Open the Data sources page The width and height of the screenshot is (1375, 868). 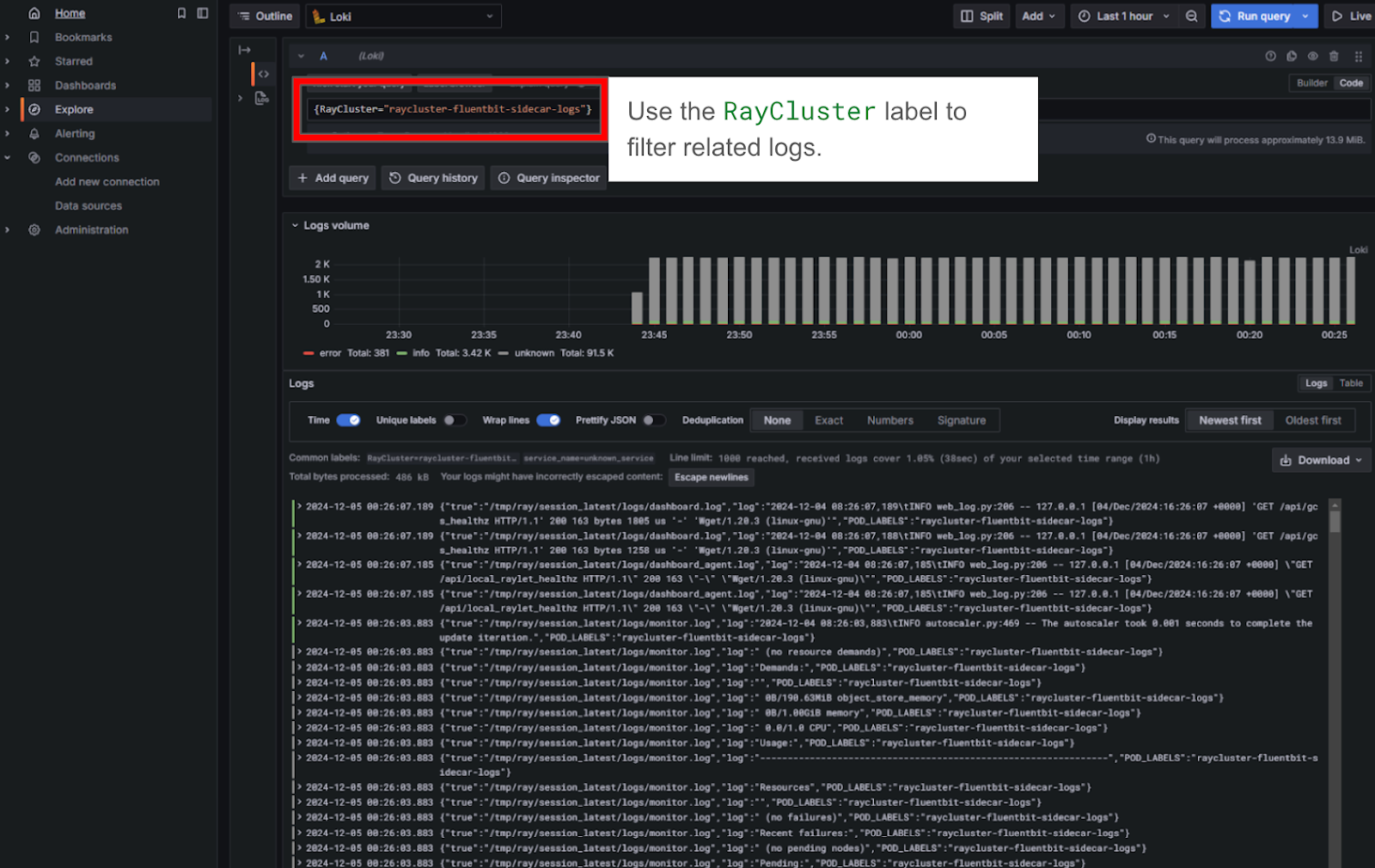[x=89, y=205]
